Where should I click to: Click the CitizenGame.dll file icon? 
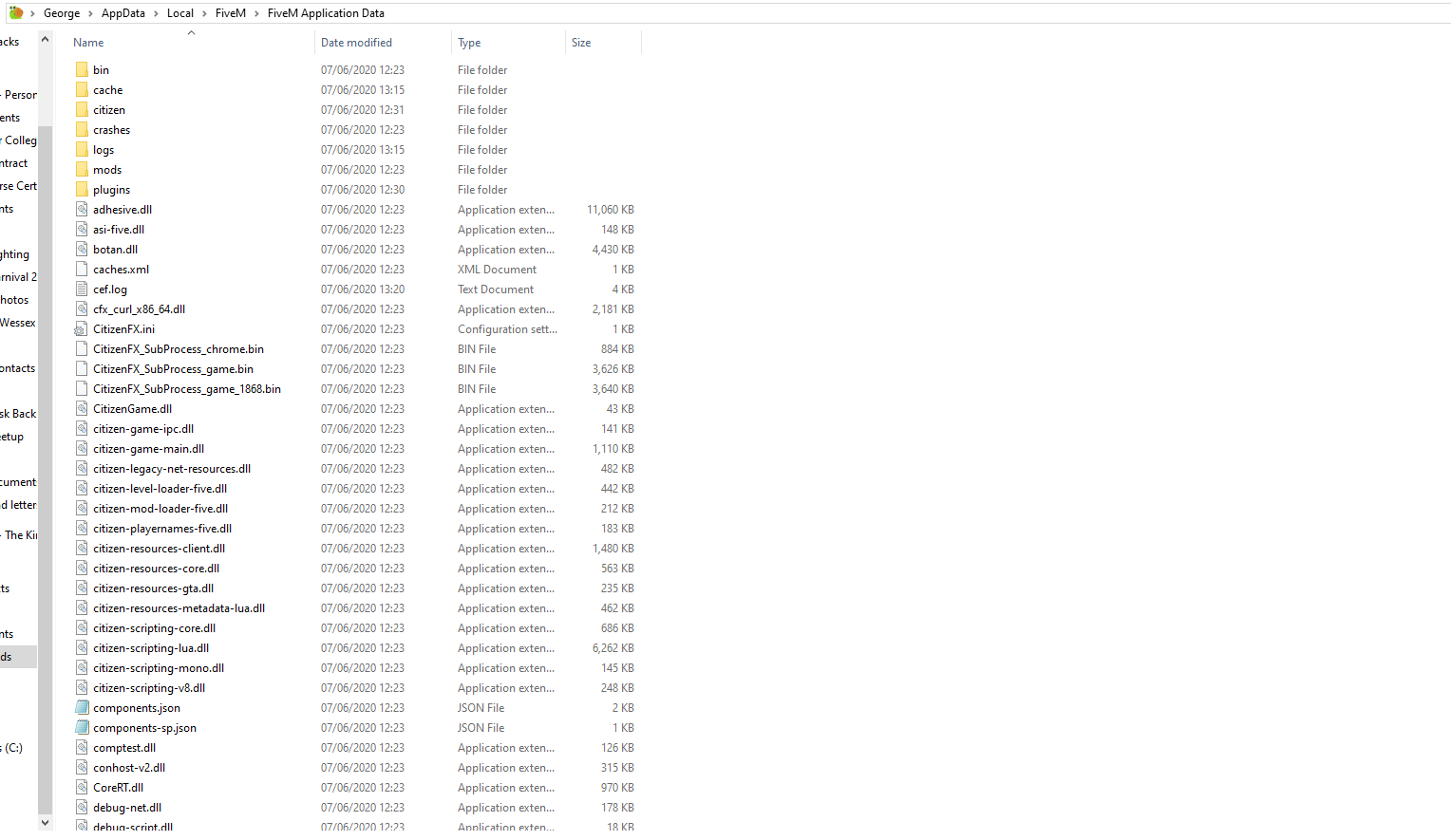point(82,408)
